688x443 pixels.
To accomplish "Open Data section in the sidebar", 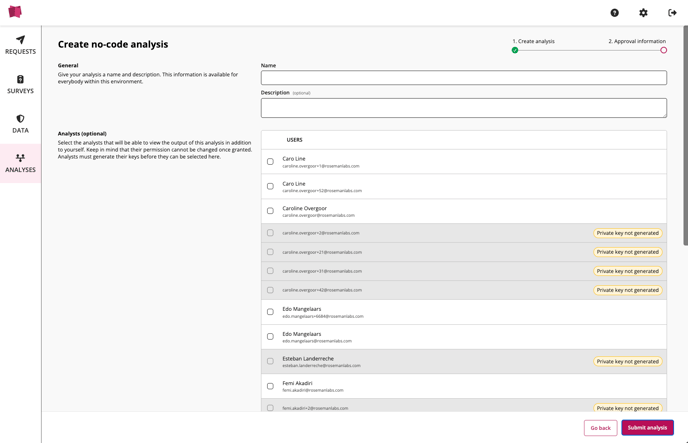I will [20, 124].
